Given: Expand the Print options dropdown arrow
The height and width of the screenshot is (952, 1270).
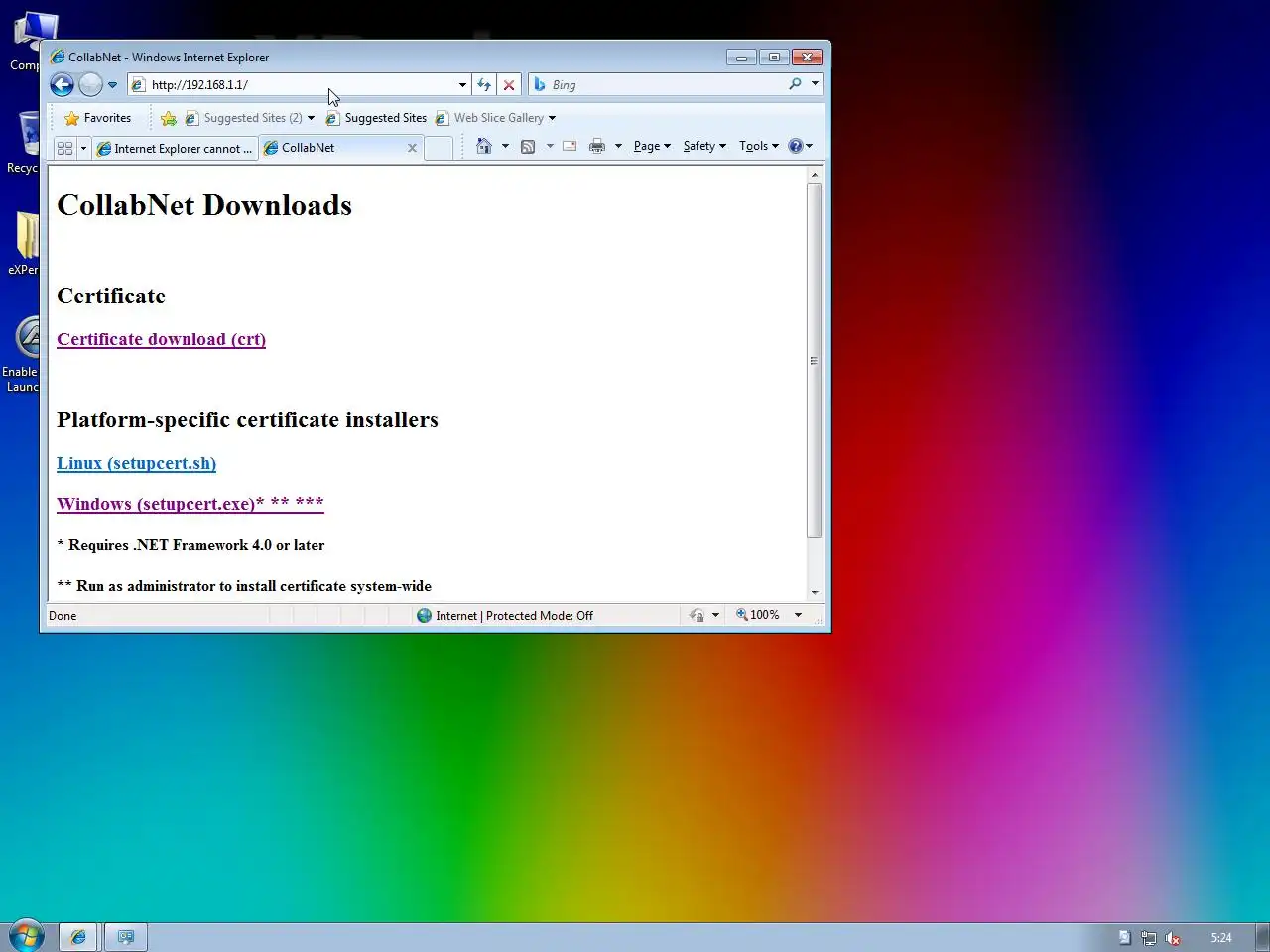Looking at the screenshot, I should 618,146.
